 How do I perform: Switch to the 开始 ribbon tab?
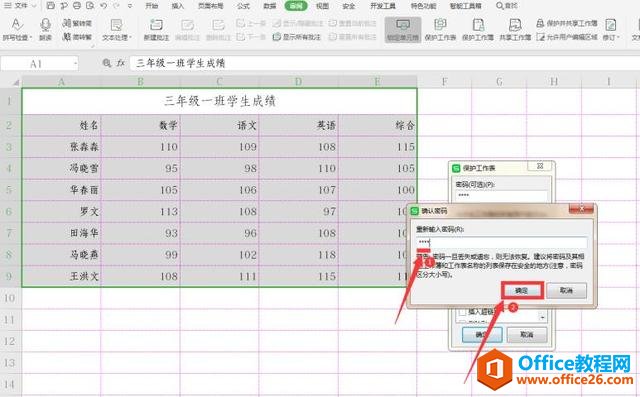[151, 6]
